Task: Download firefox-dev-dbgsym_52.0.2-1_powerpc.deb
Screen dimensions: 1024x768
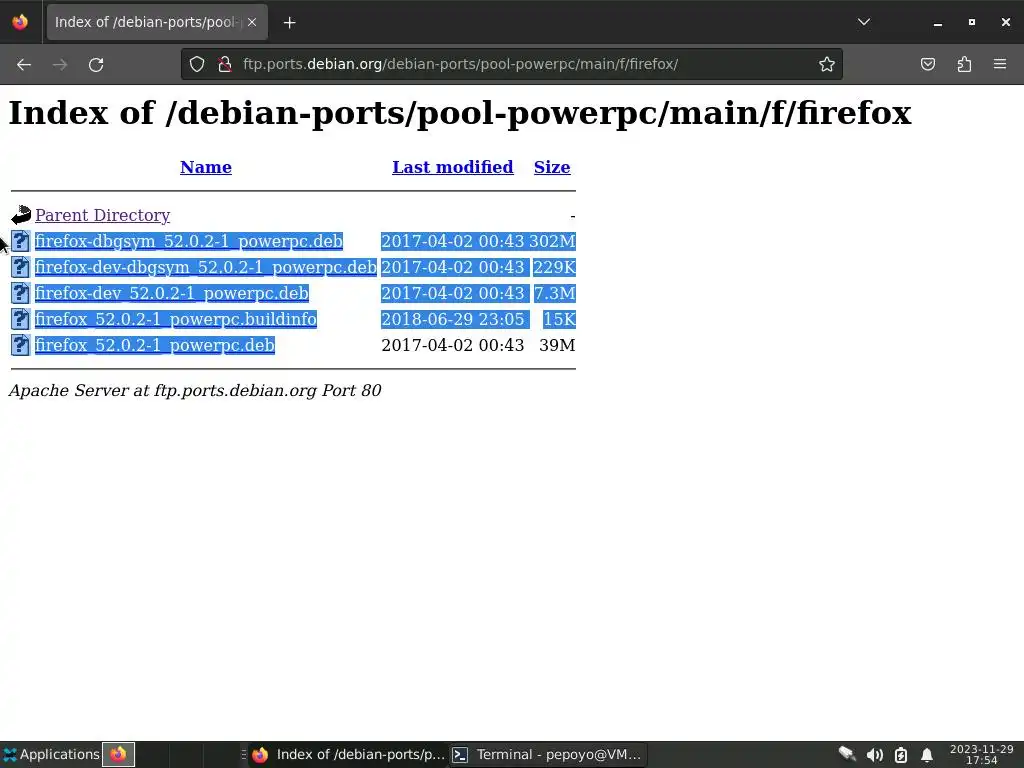Action: [x=206, y=267]
